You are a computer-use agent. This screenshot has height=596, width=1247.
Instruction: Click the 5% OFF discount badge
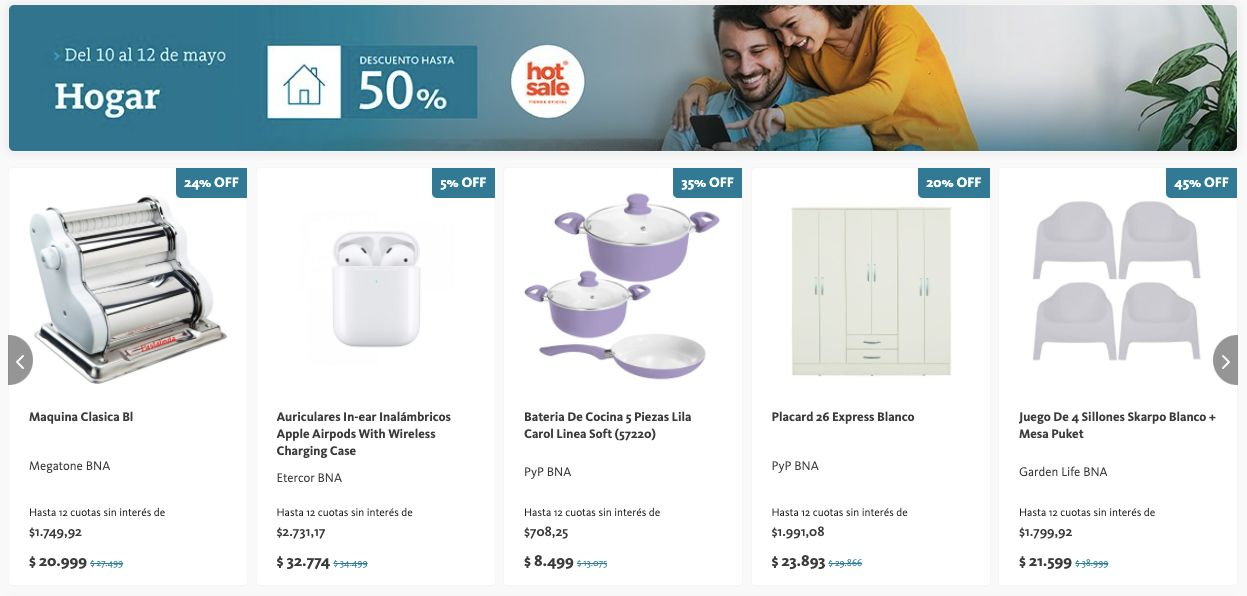tap(463, 183)
